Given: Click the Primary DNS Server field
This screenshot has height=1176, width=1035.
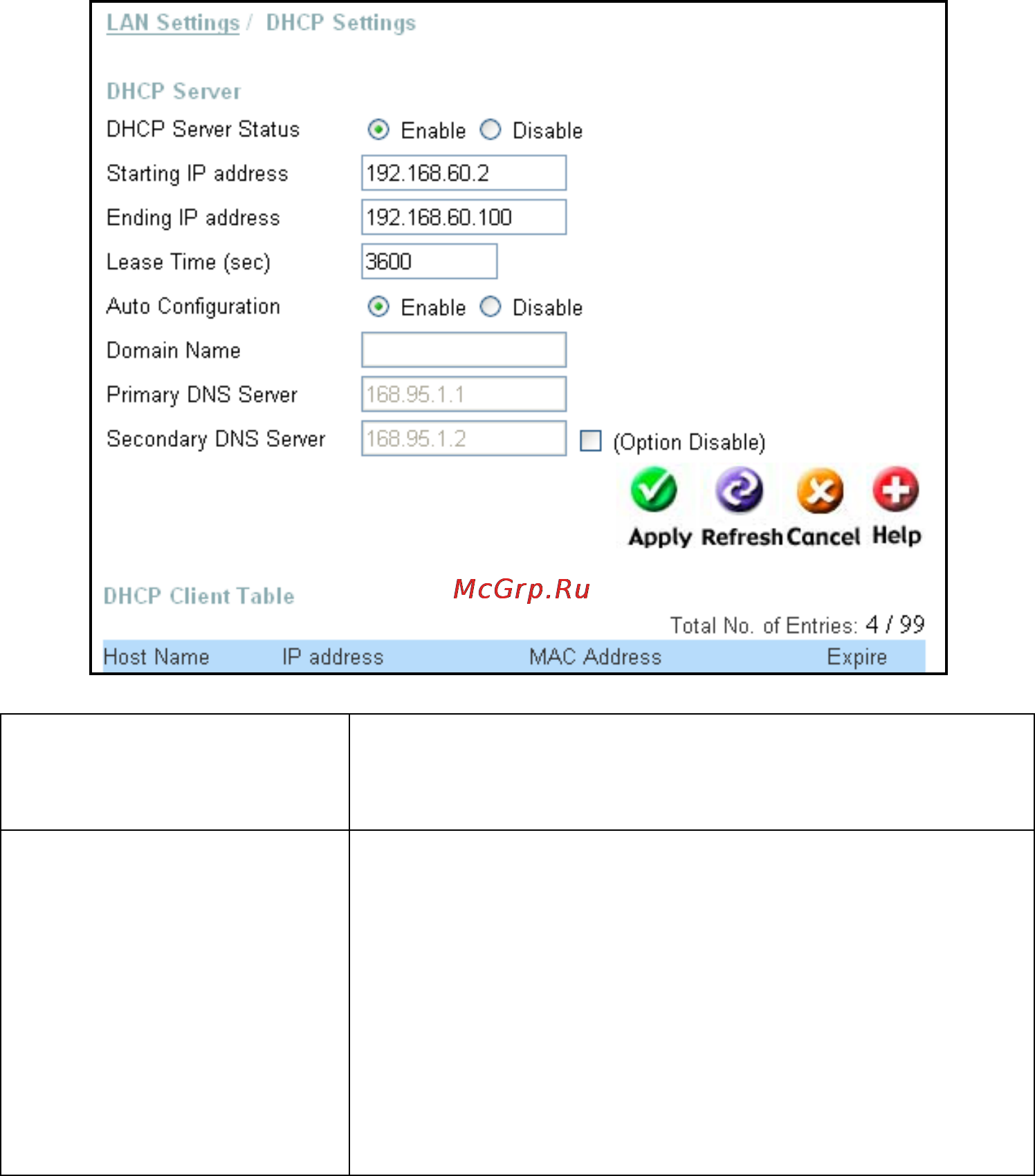Looking at the screenshot, I should point(464,394).
